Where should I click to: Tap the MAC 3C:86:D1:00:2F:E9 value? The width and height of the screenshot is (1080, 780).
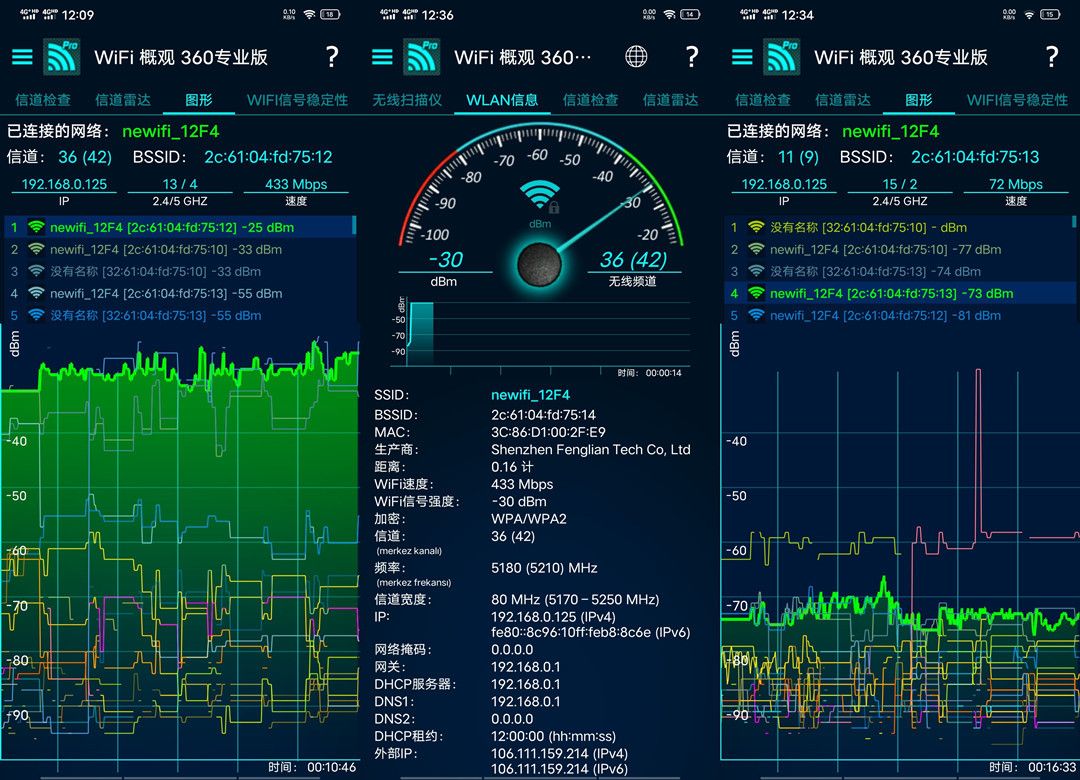tap(548, 432)
